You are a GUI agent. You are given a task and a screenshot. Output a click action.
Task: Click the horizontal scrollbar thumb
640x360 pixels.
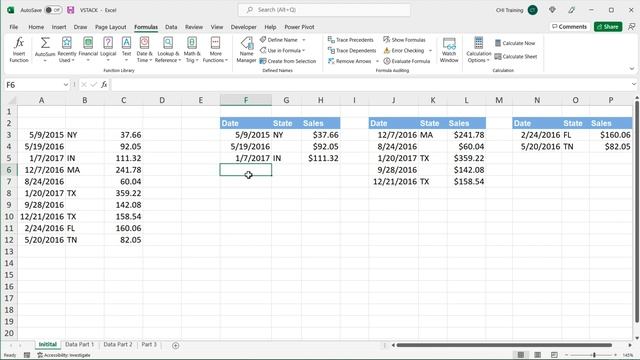point(504,345)
